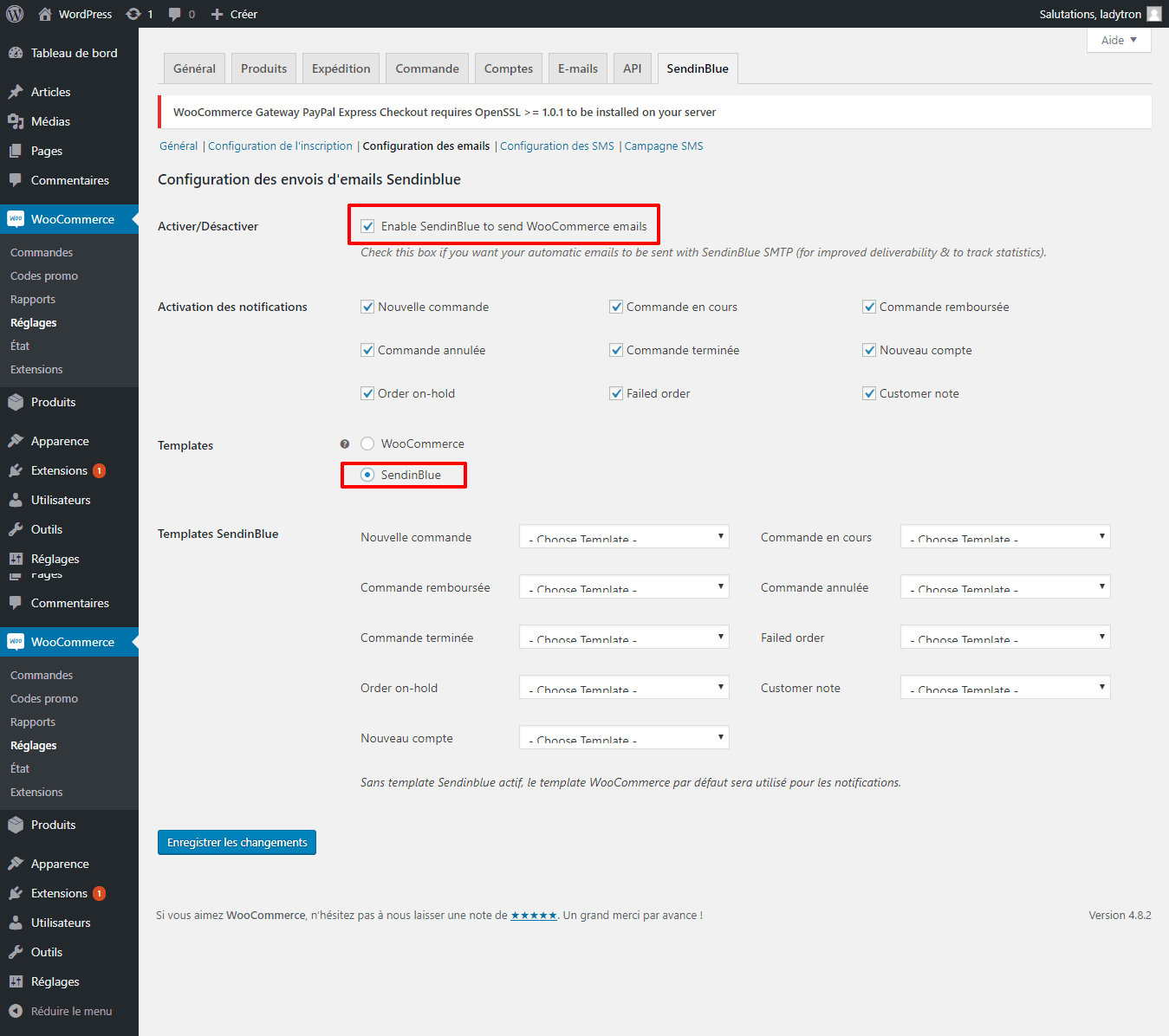Click the OpenSSL PayPal Express warning text
1169x1036 pixels.
445,112
